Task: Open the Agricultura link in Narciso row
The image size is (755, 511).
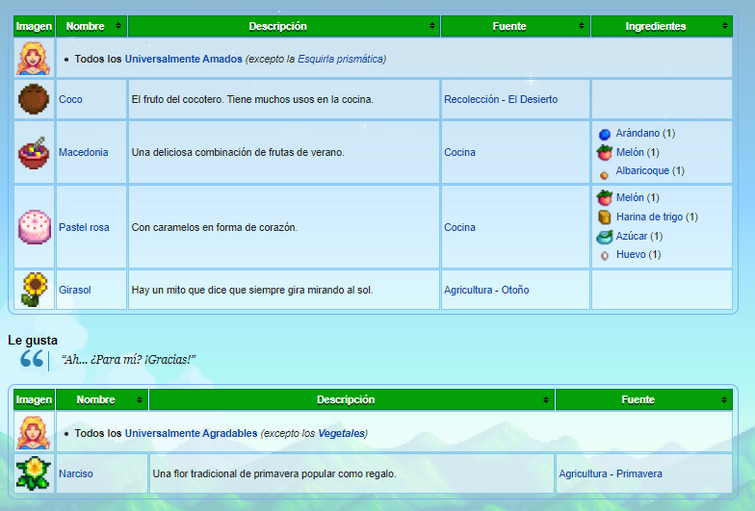Action: pos(583,473)
